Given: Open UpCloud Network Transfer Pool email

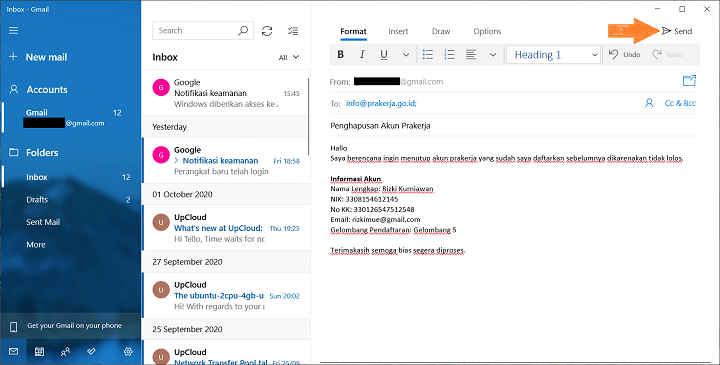Looking at the screenshot, I should click(x=226, y=353).
